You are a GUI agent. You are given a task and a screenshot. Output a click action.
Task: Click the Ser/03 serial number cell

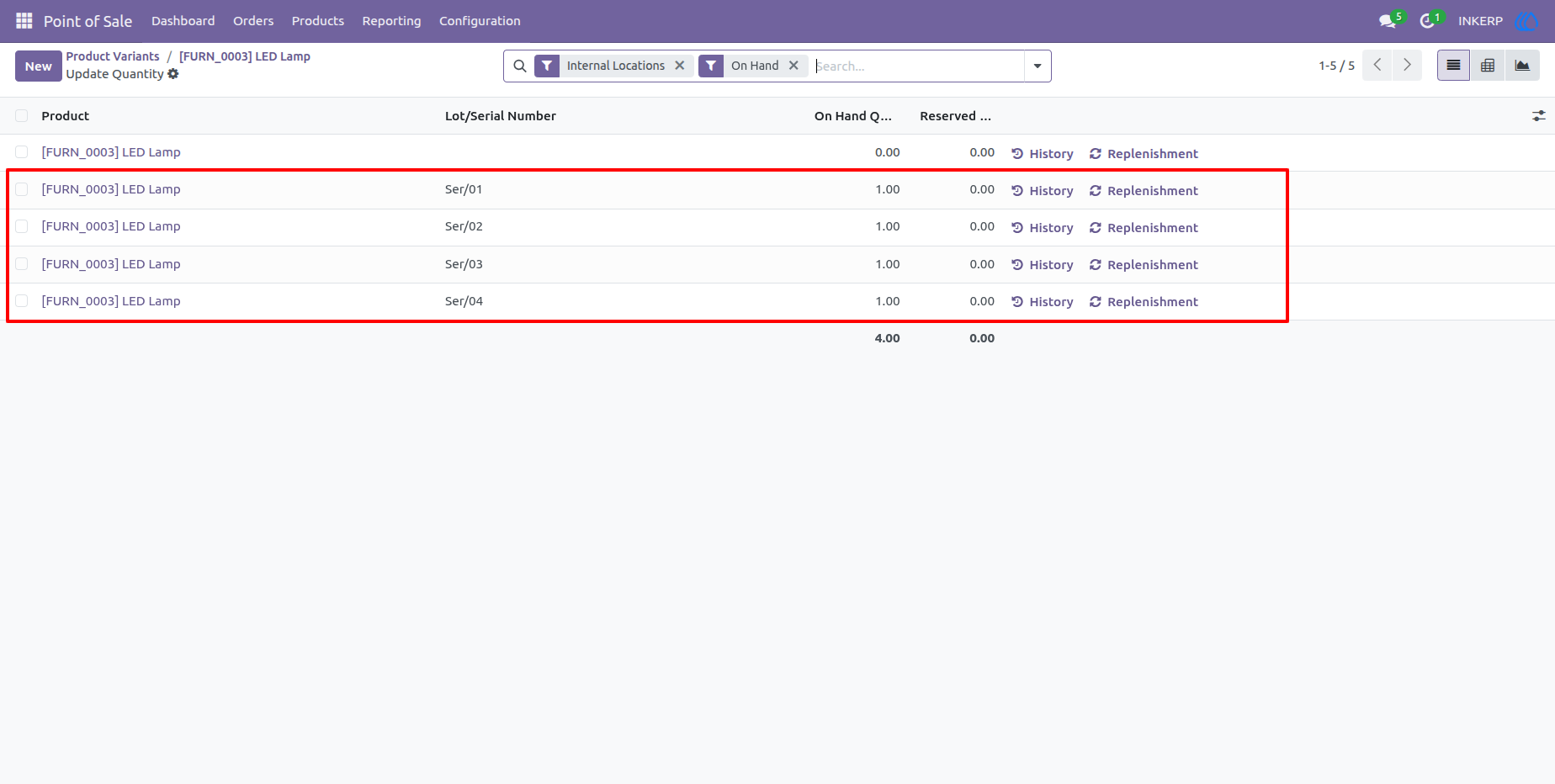click(x=464, y=264)
